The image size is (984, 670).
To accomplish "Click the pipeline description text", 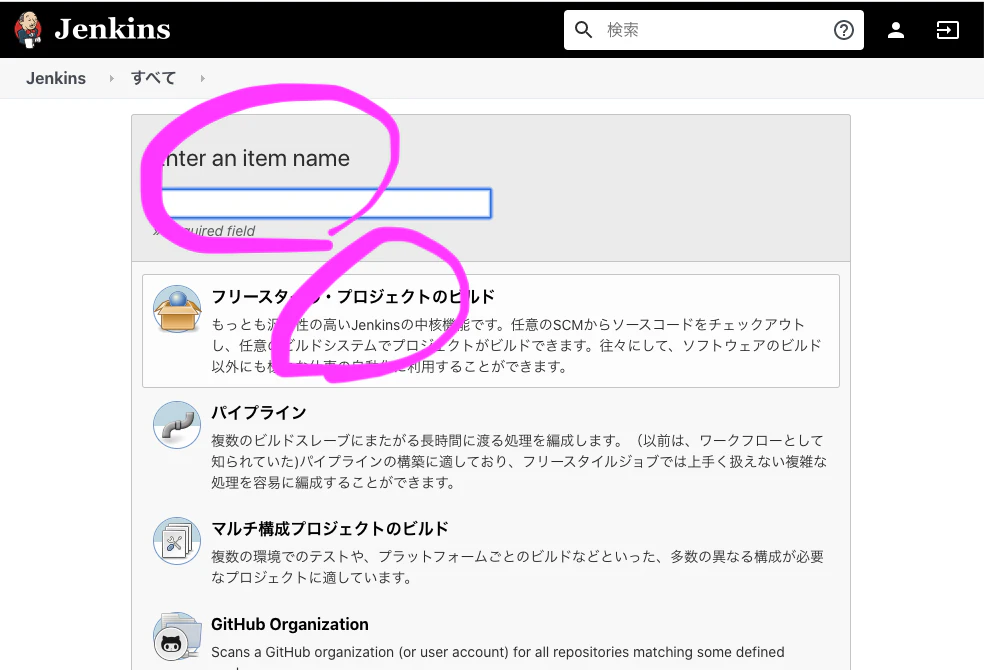I will (519, 461).
